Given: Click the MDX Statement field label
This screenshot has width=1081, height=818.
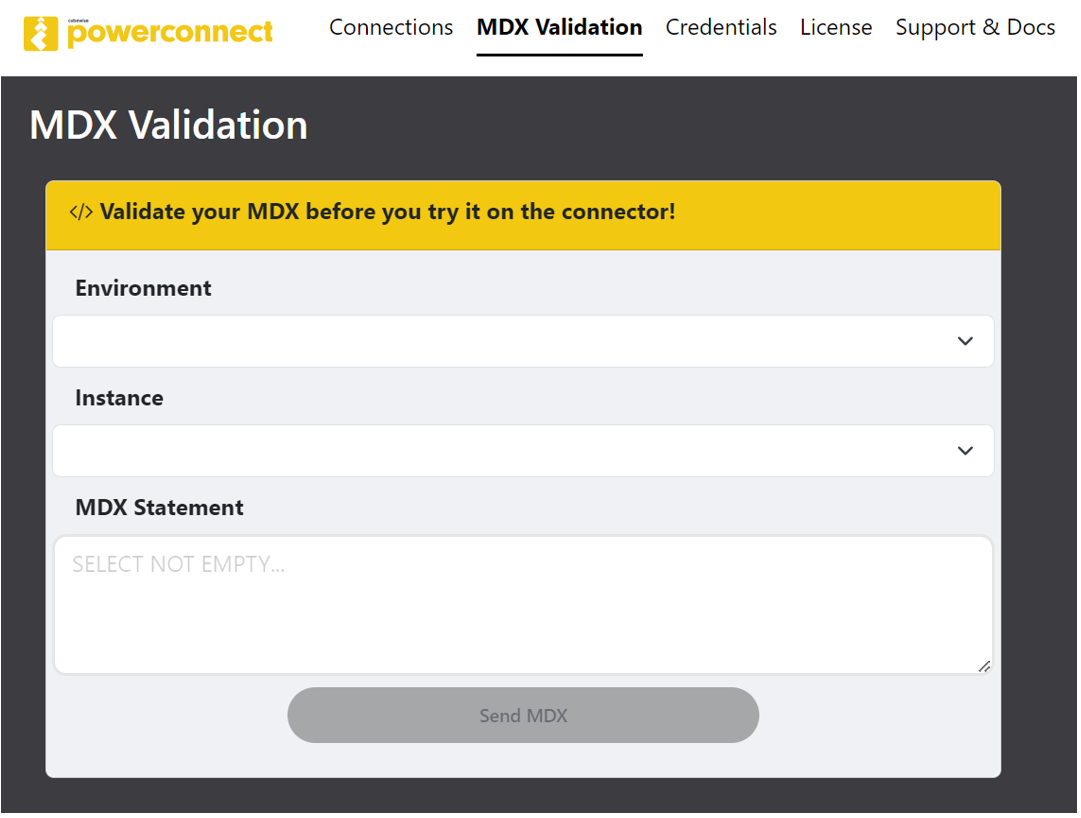Looking at the screenshot, I should click(159, 508).
